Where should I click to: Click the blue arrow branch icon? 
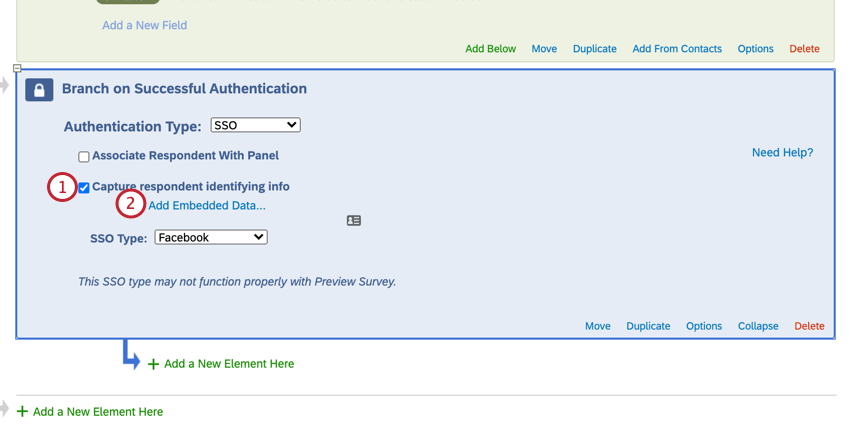point(131,355)
